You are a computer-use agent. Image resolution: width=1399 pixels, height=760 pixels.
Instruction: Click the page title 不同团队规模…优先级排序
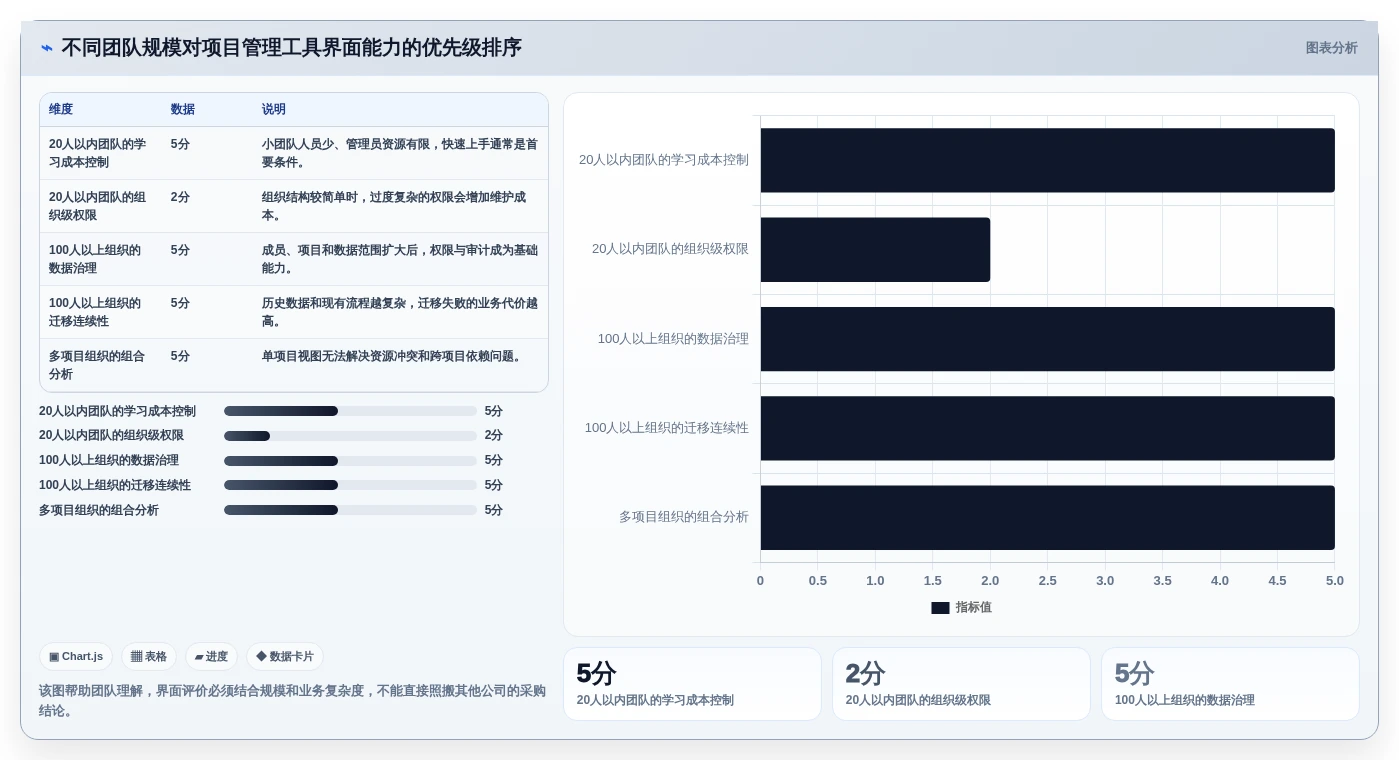click(291, 48)
